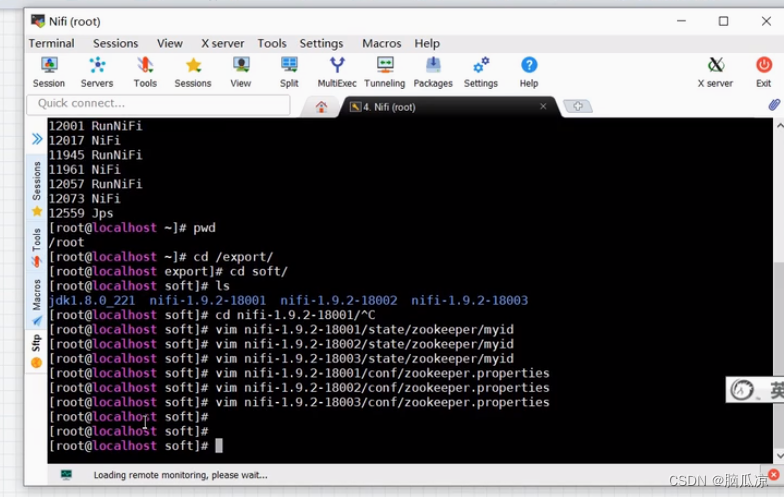Click the View toolbar icon
784x497 pixels.
coord(240,72)
